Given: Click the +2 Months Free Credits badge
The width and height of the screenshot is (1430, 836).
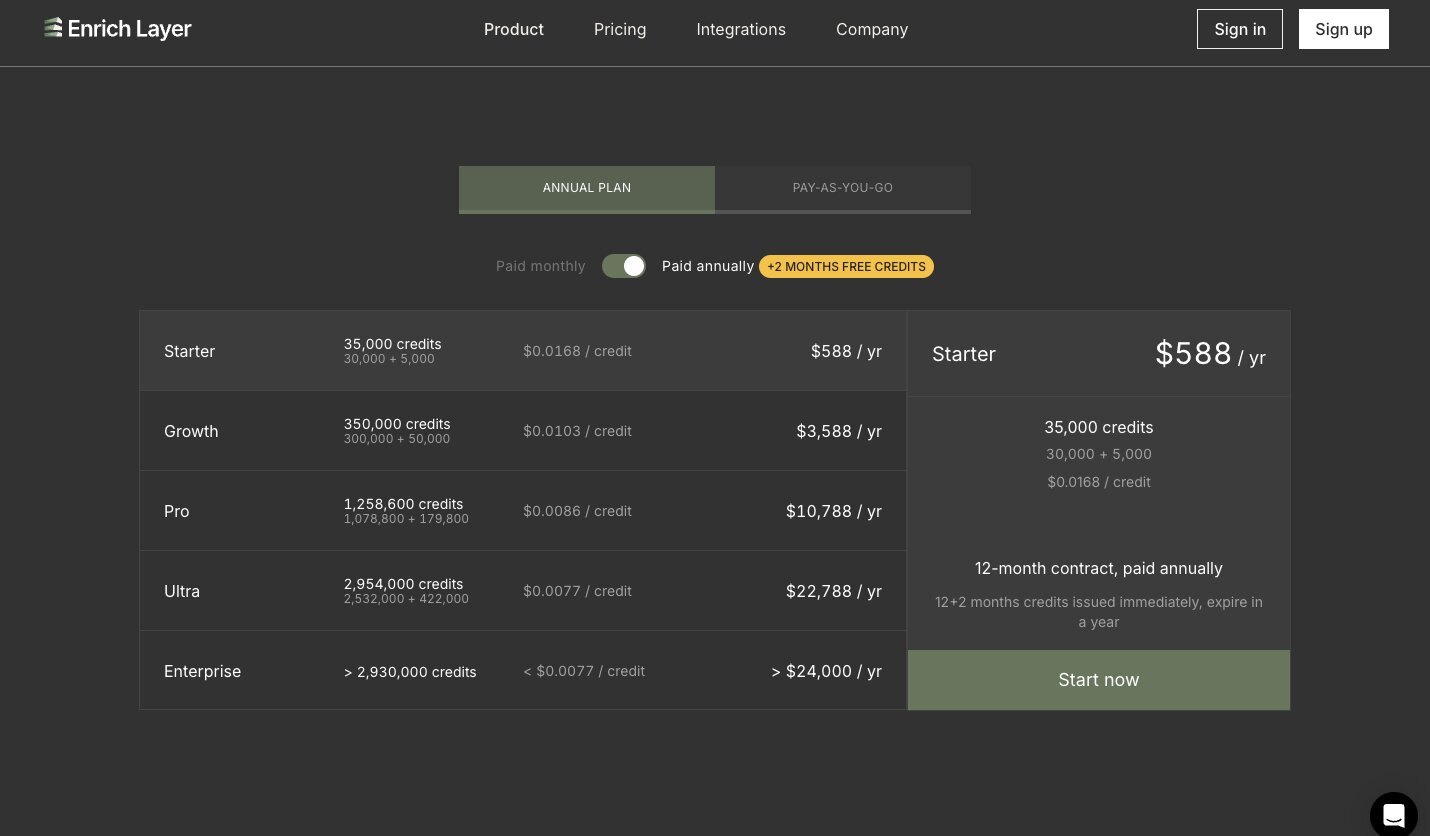Looking at the screenshot, I should click(x=846, y=266).
